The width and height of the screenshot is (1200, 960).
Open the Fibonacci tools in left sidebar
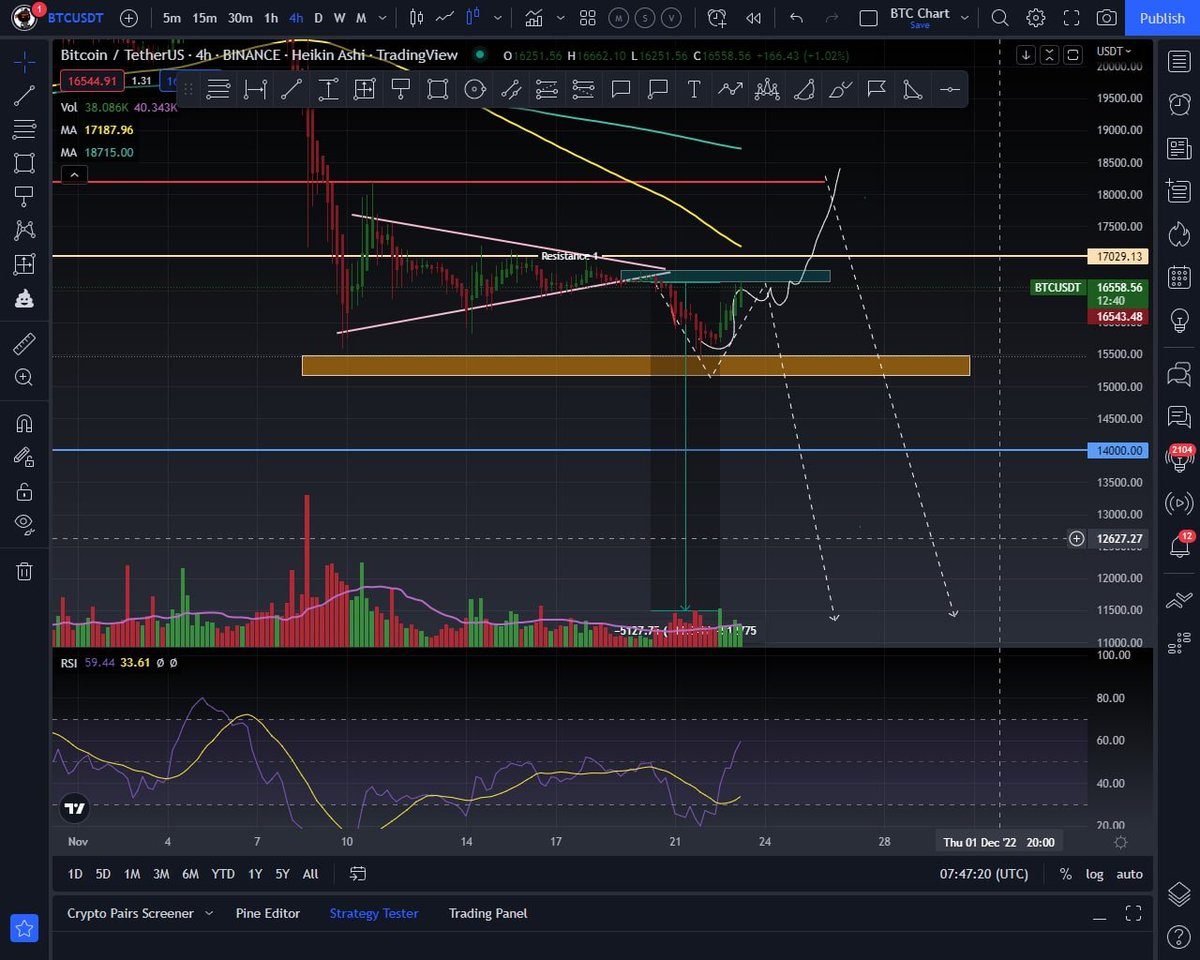(x=24, y=129)
